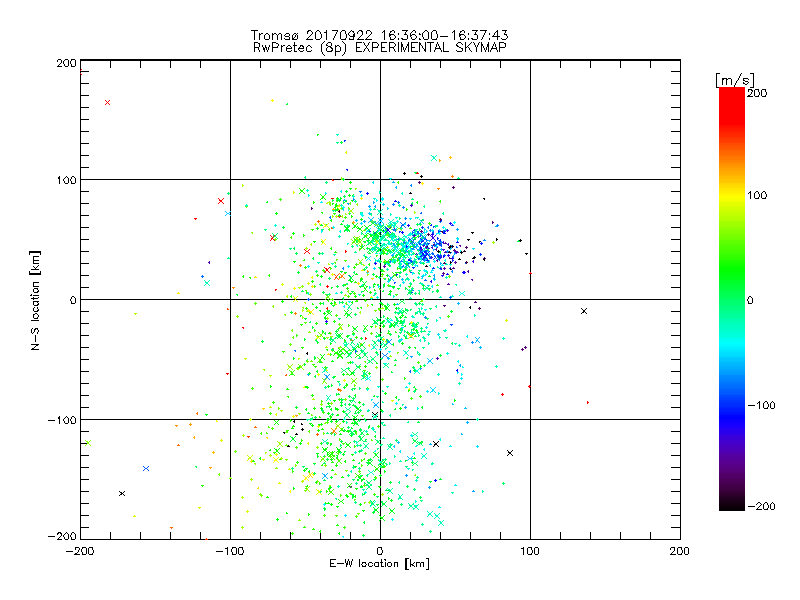Screen dimensions: 800x600
Task: Click the x-axis '100' tick label
Action: (530, 551)
